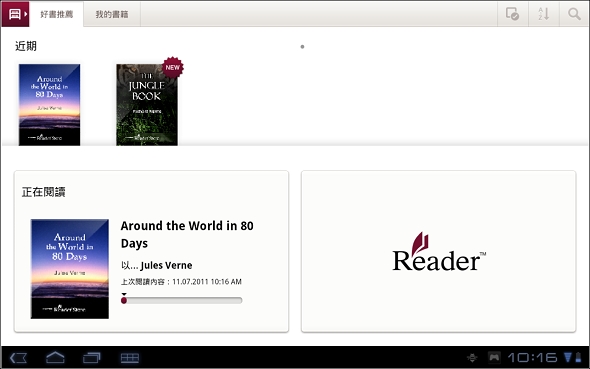Select the recent page indicator dot

(302, 47)
